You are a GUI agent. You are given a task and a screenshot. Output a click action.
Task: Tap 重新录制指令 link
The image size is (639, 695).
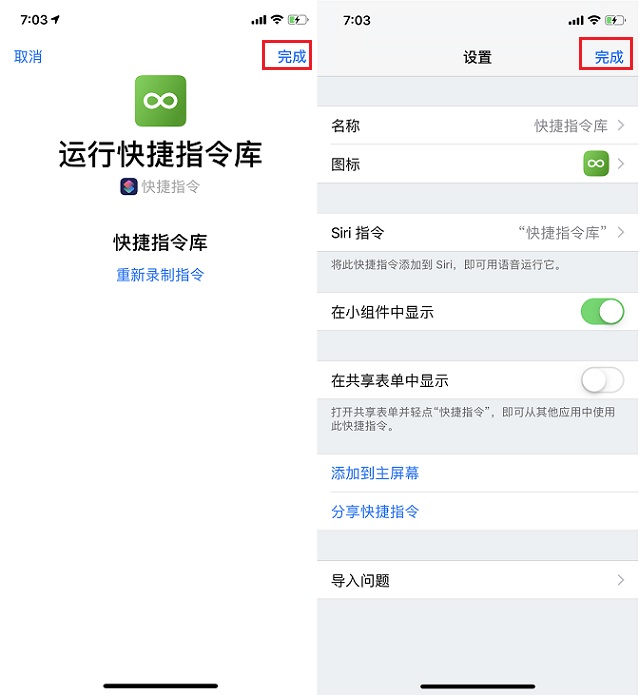pos(160,275)
